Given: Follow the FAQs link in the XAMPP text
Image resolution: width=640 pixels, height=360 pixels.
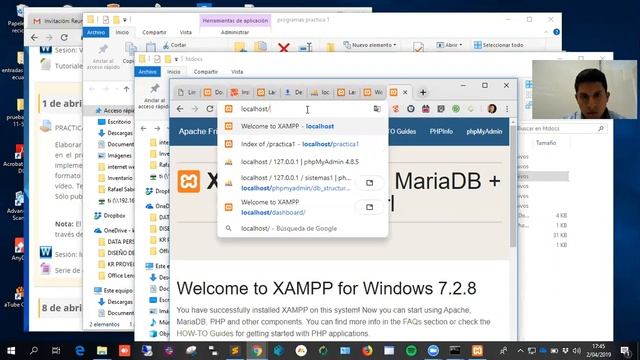Looking at the screenshot, I should pos(412,322).
